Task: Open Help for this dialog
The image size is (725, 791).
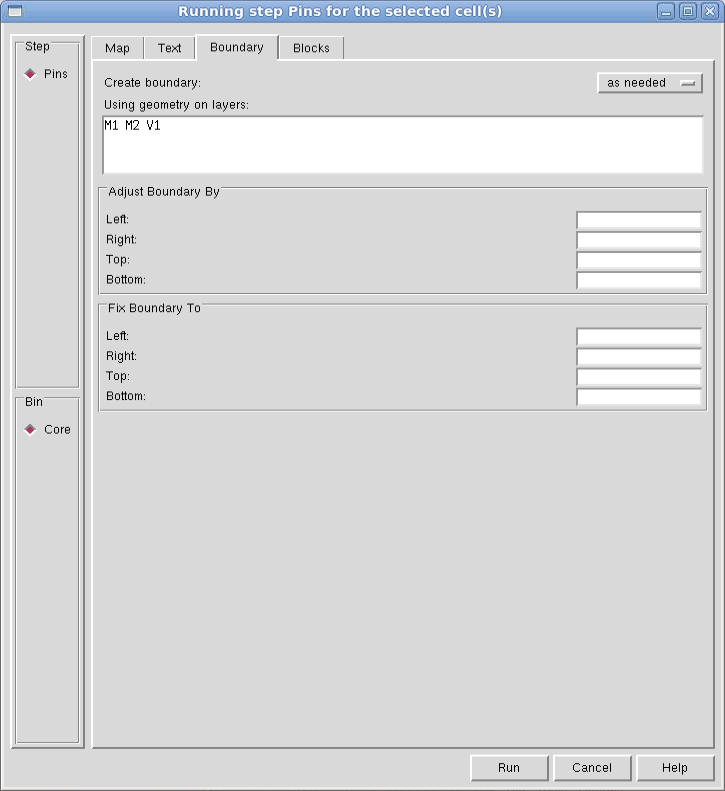Action: (x=675, y=768)
